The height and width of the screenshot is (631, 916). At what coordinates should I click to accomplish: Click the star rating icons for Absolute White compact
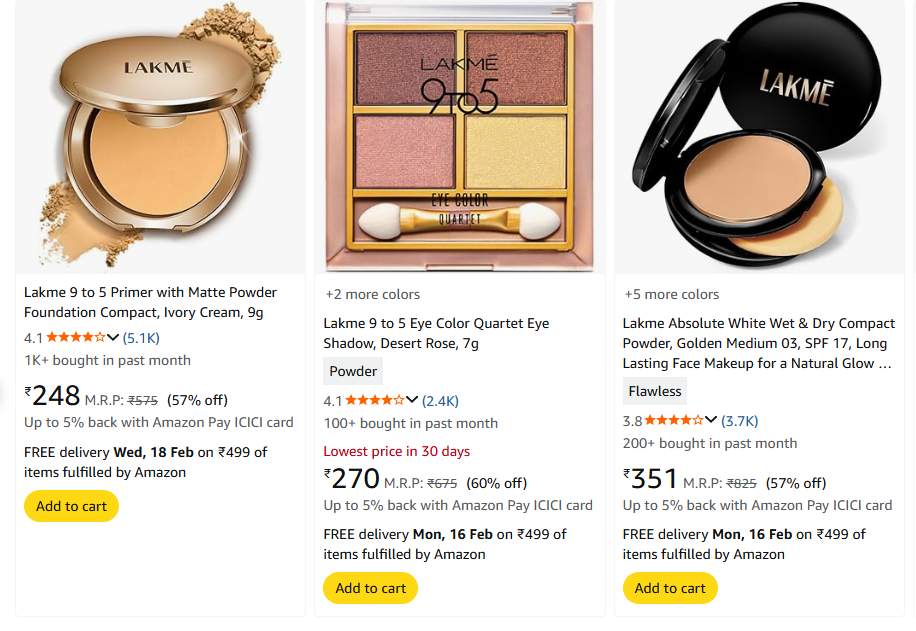point(673,421)
